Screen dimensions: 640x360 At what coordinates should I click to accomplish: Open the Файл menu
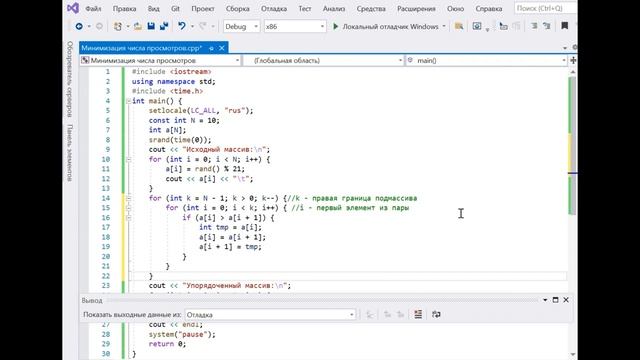pyautogui.click(x=93, y=9)
